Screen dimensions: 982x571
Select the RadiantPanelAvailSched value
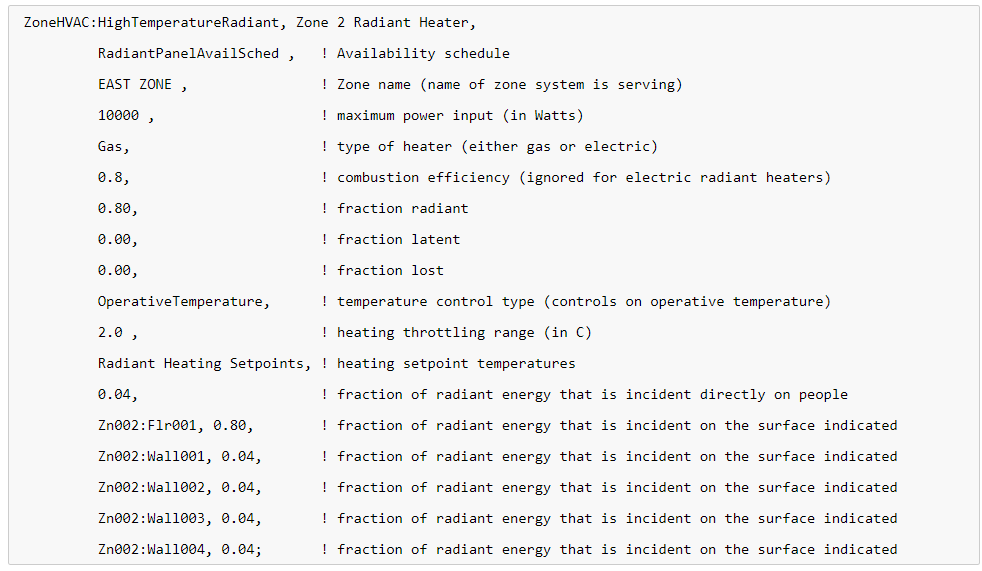(x=189, y=53)
